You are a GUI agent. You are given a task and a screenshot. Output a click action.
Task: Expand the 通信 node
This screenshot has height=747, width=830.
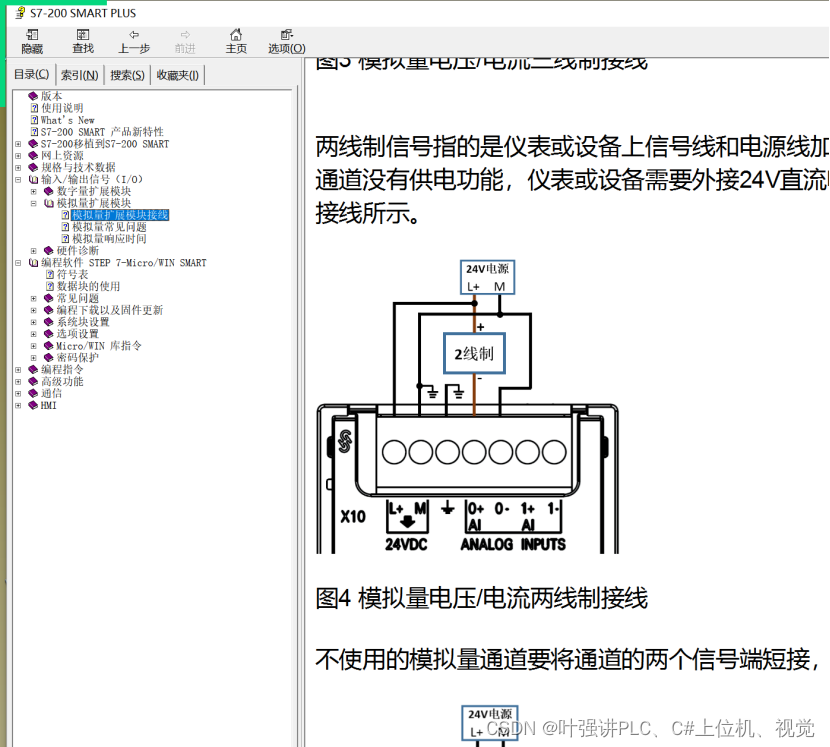click(x=18, y=393)
